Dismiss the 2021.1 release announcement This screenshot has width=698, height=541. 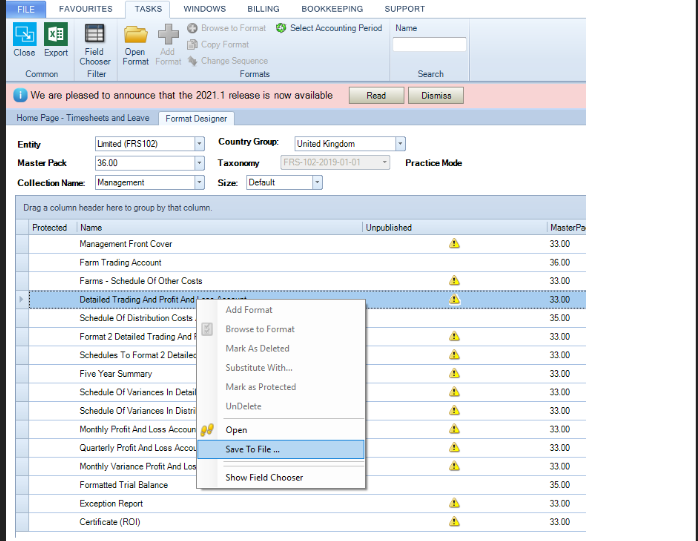[436, 96]
